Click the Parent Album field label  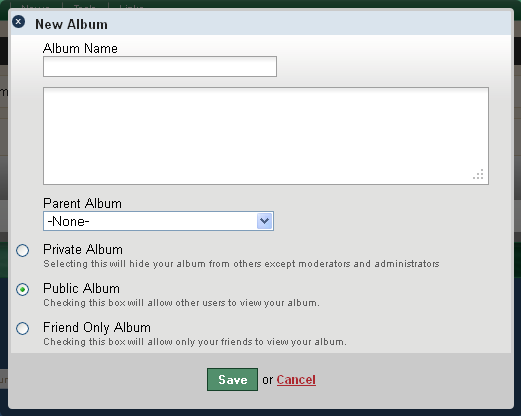click(82, 203)
